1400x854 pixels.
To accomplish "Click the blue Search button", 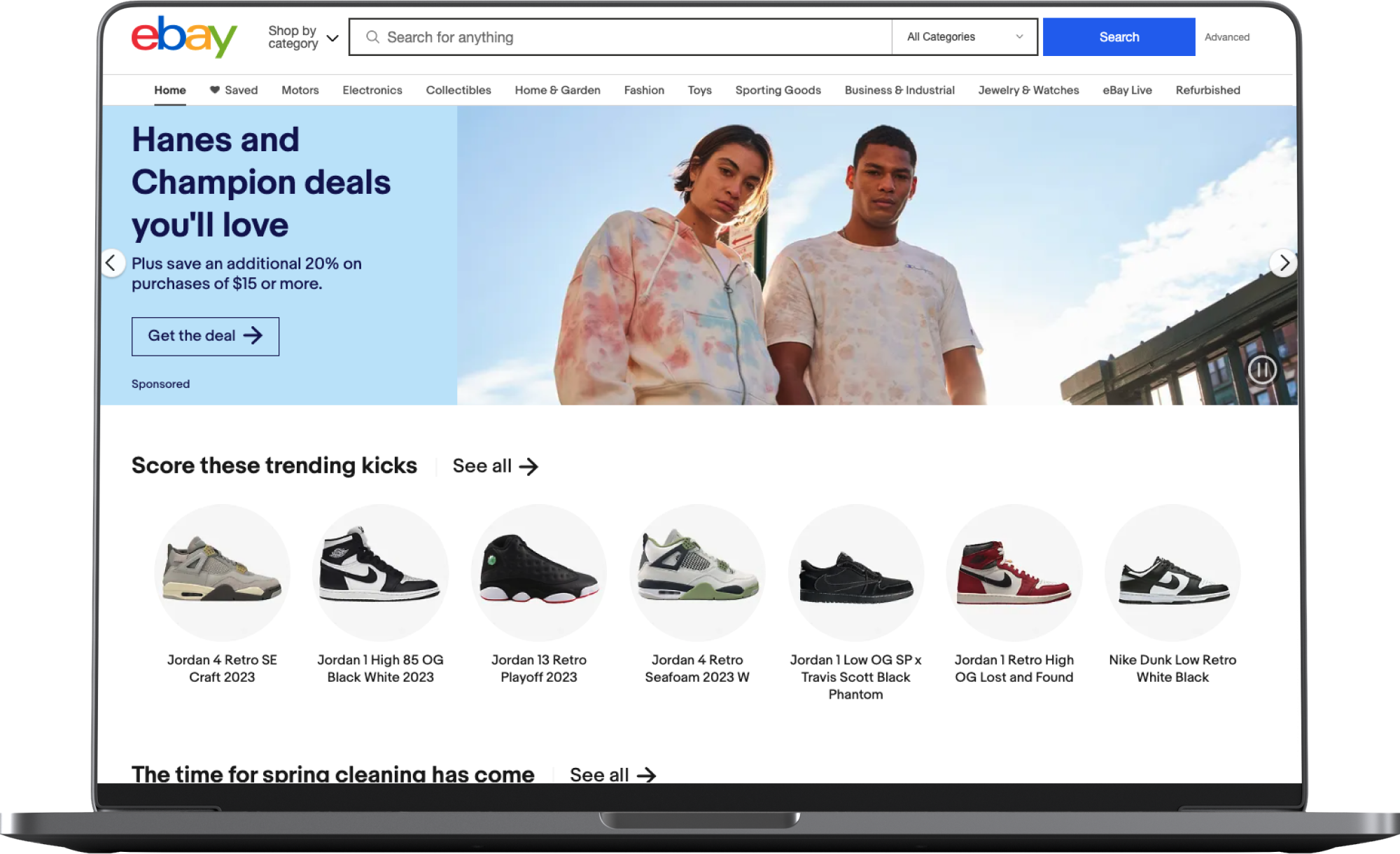I will (x=1118, y=36).
